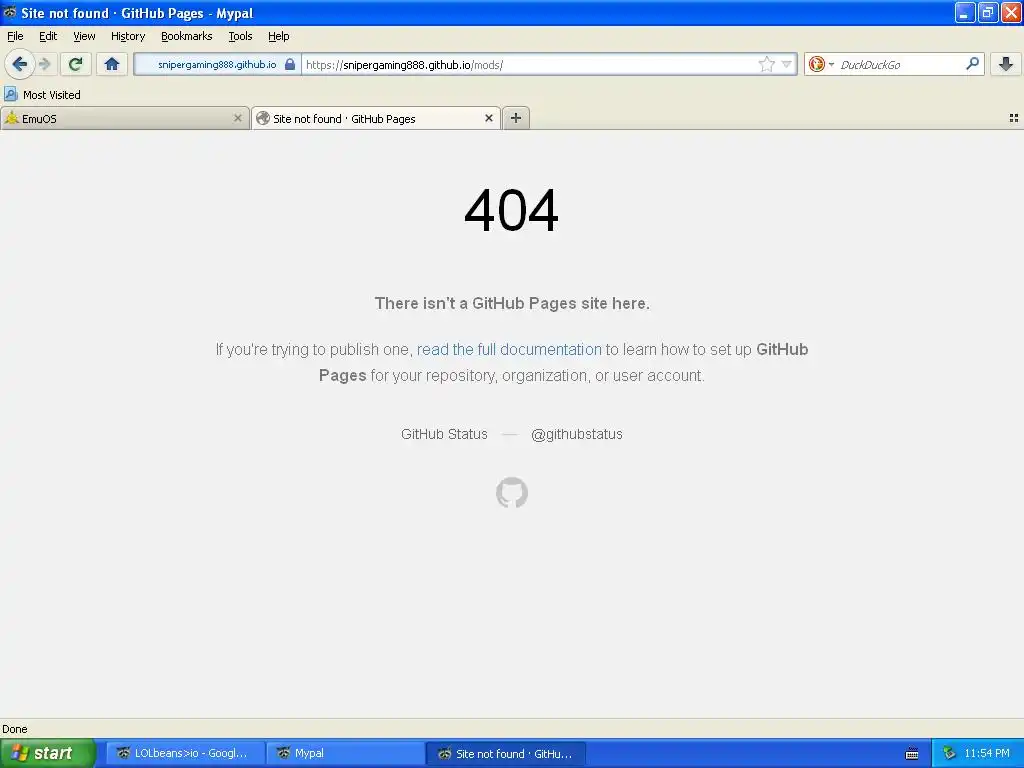Click "There isn't a GitHub Pages site here." text

[512, 304]
